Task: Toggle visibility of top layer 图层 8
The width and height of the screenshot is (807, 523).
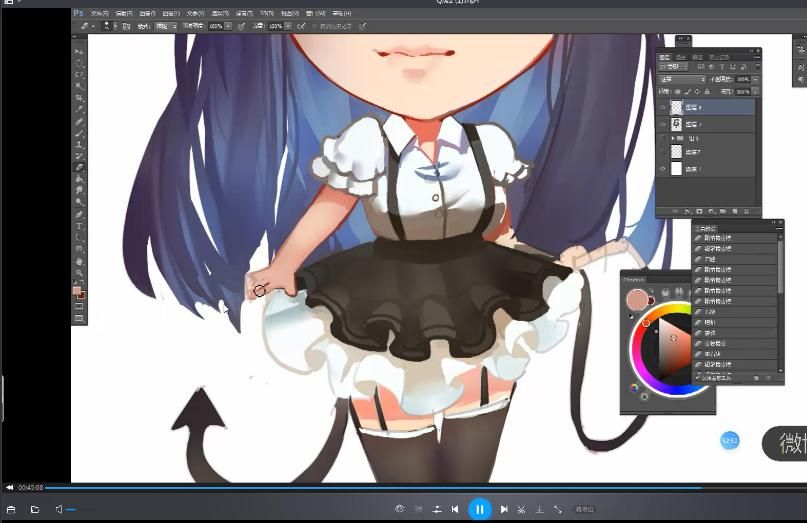Action: click(662, 107)
